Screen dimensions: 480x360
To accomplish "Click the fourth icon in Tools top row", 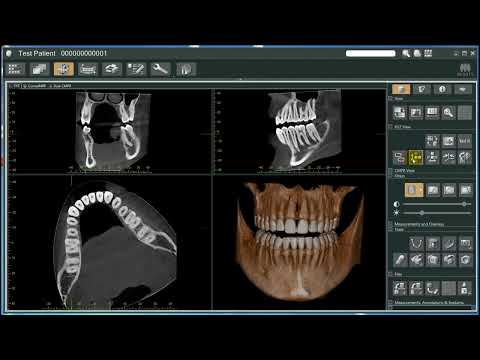I will pyautogui.click(x=465, y=244).
